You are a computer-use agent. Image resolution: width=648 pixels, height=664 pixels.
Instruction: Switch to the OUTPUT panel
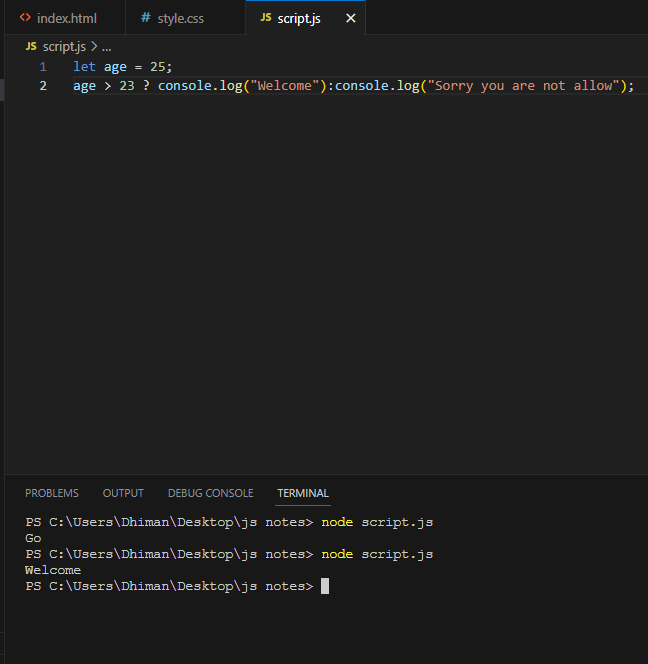point(123,493)
